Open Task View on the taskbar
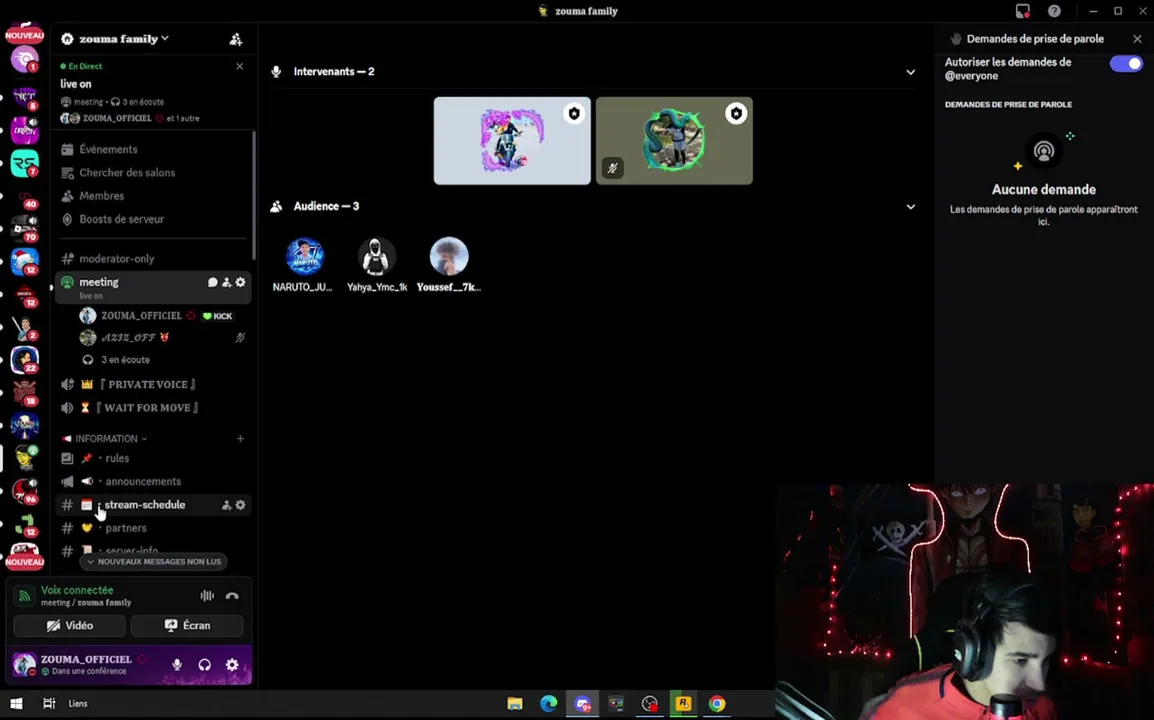This screenshot has width=1154, height=720. point(49,704)
